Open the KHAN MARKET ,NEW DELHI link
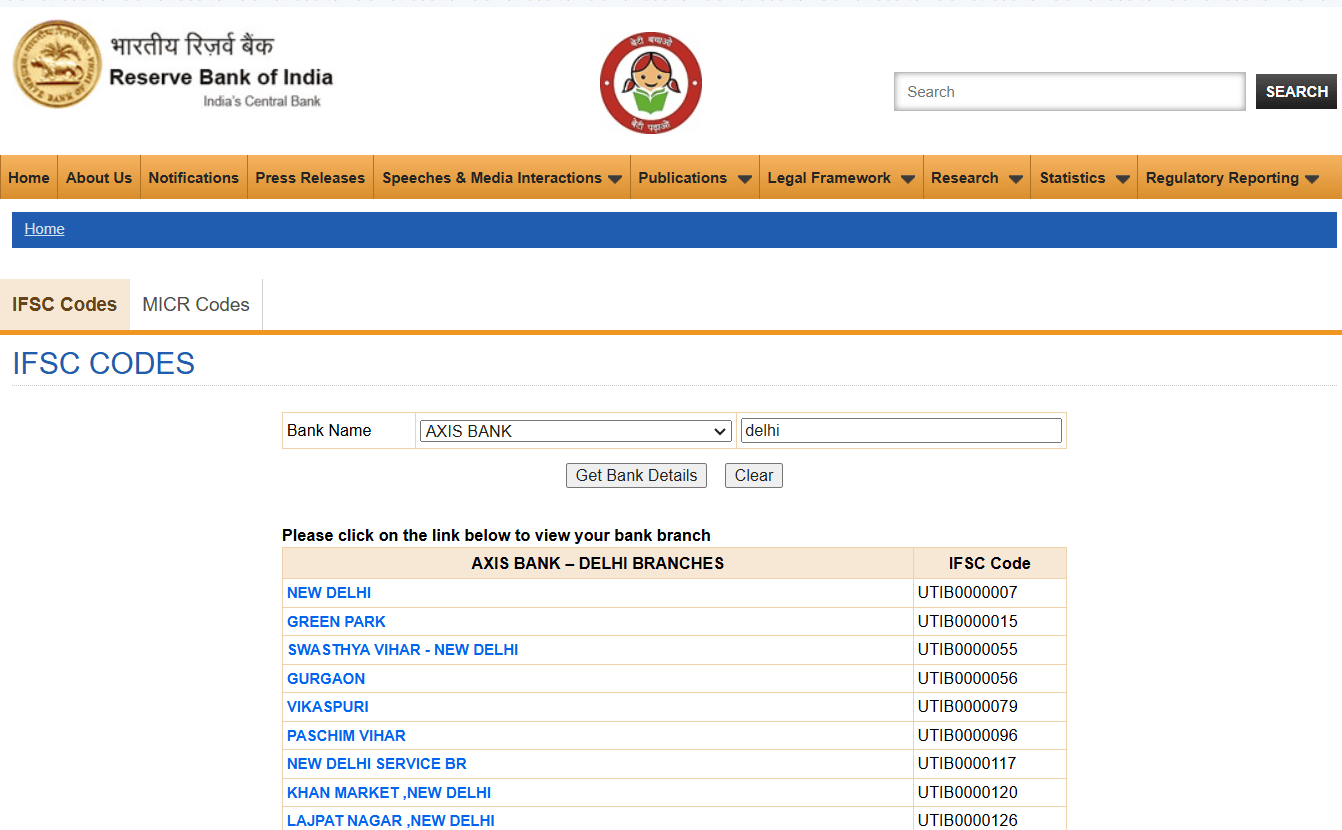Image resolution: width=1342 pixels, height=830 pixels. pyautogui.click(x=389, y=792)
